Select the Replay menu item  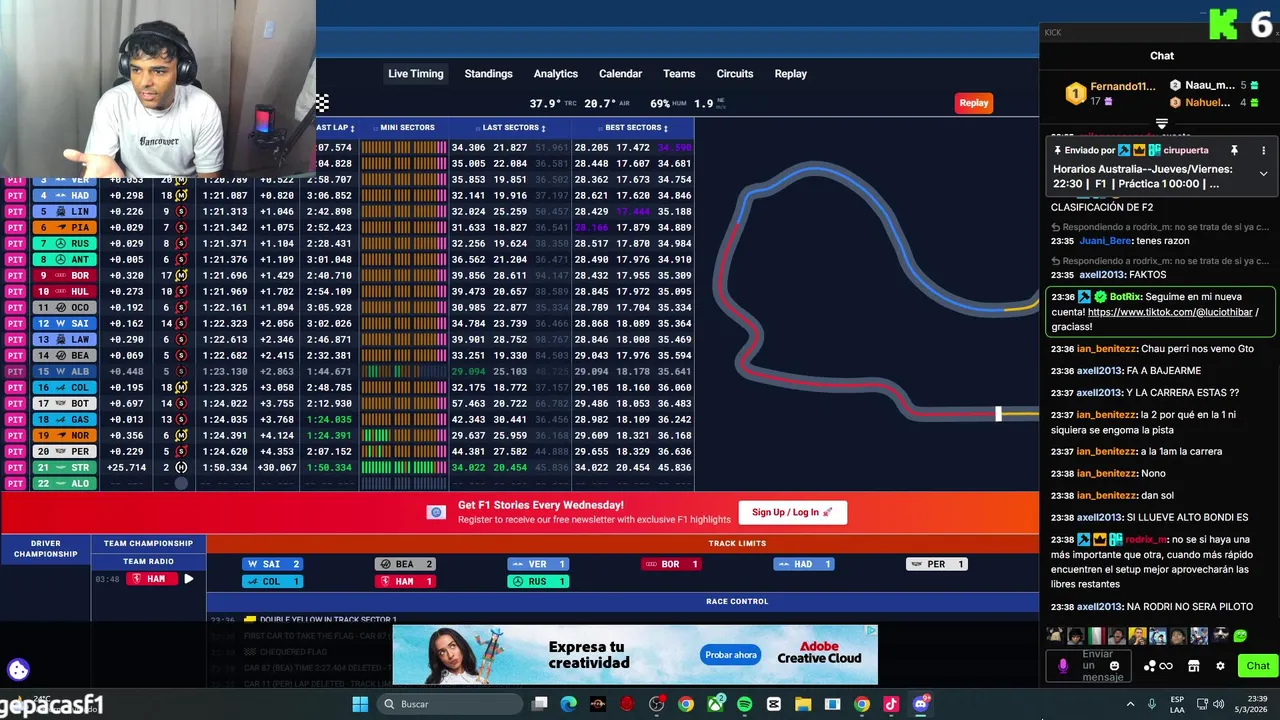click(790, 73)
